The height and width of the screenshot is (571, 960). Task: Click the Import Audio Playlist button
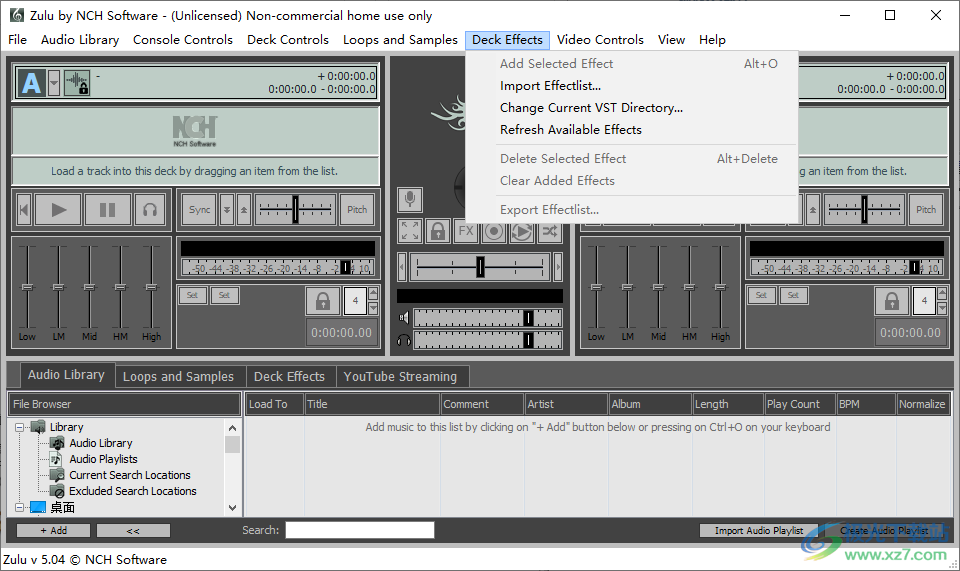pos(758,531)
